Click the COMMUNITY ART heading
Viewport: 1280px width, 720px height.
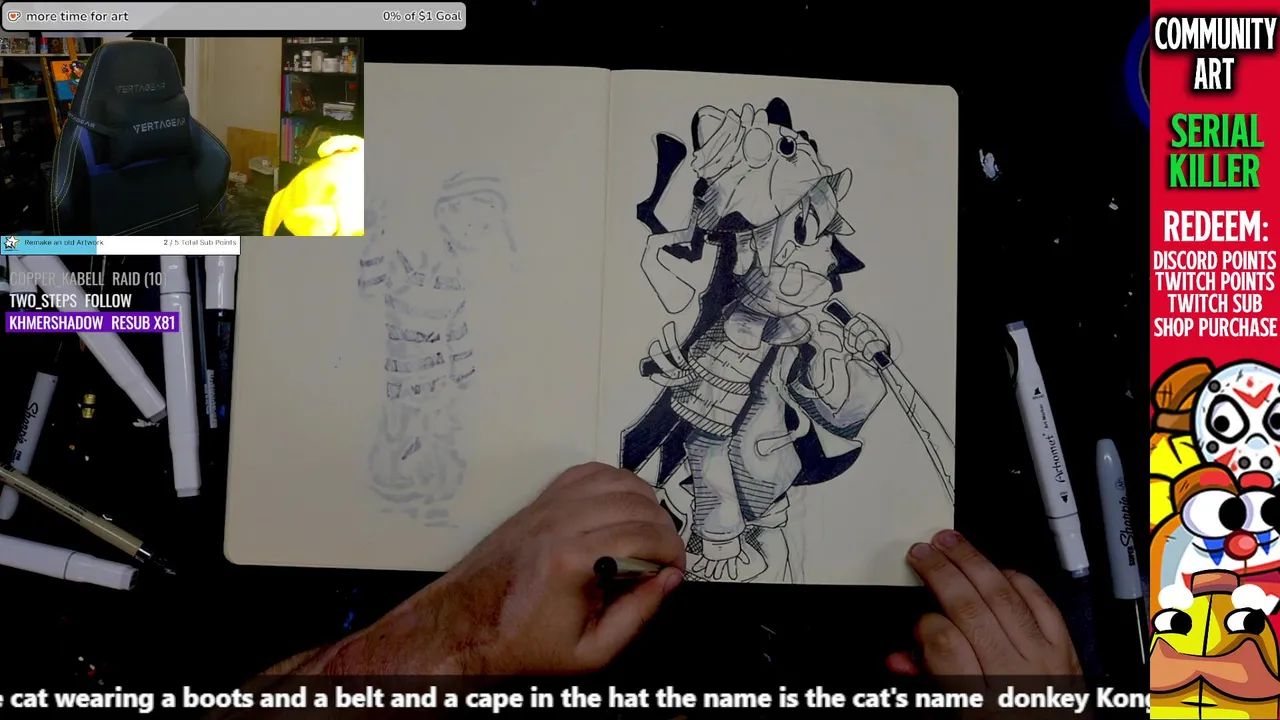coord(1214,55)
